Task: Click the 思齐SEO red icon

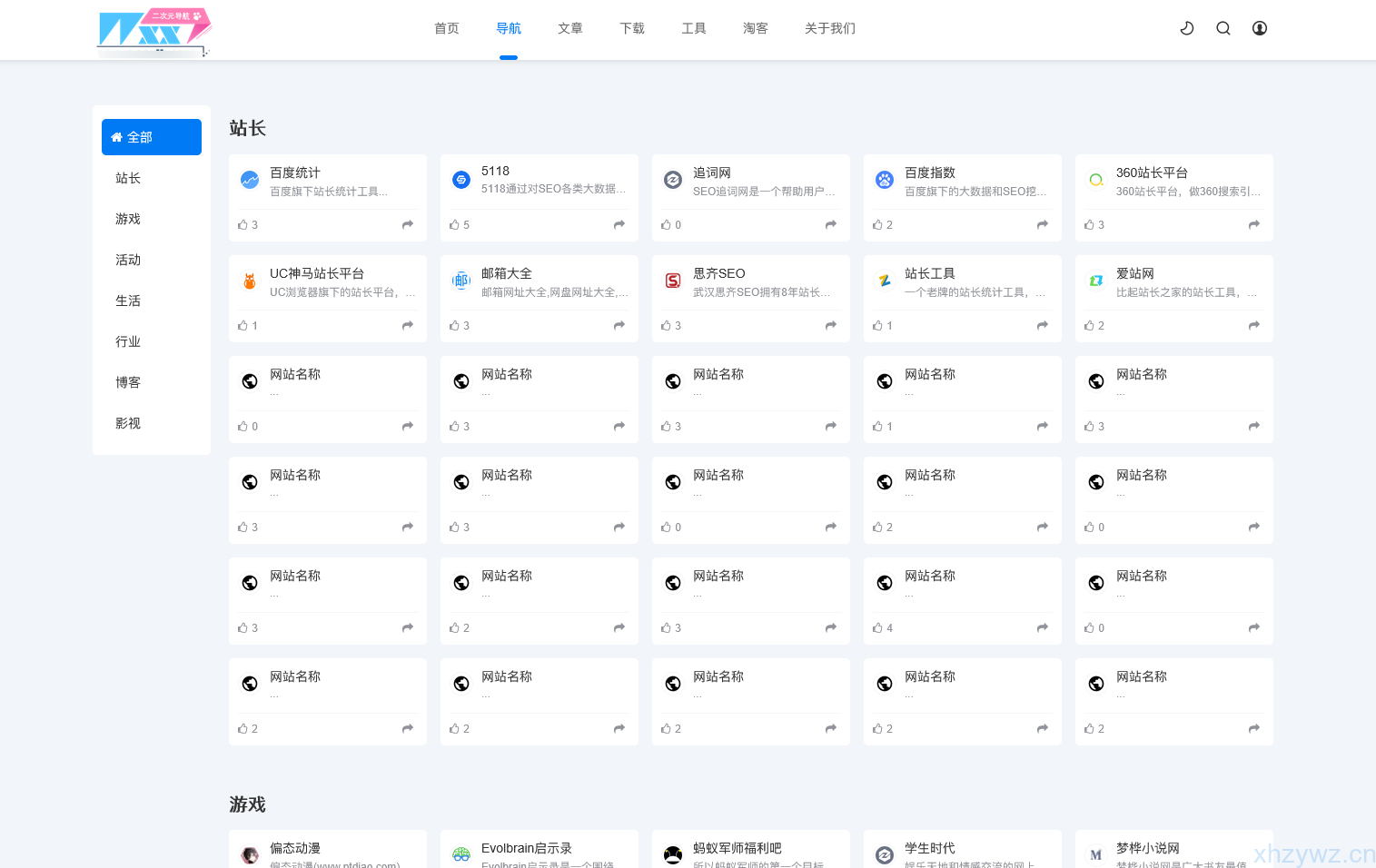Action: point(673,281)
